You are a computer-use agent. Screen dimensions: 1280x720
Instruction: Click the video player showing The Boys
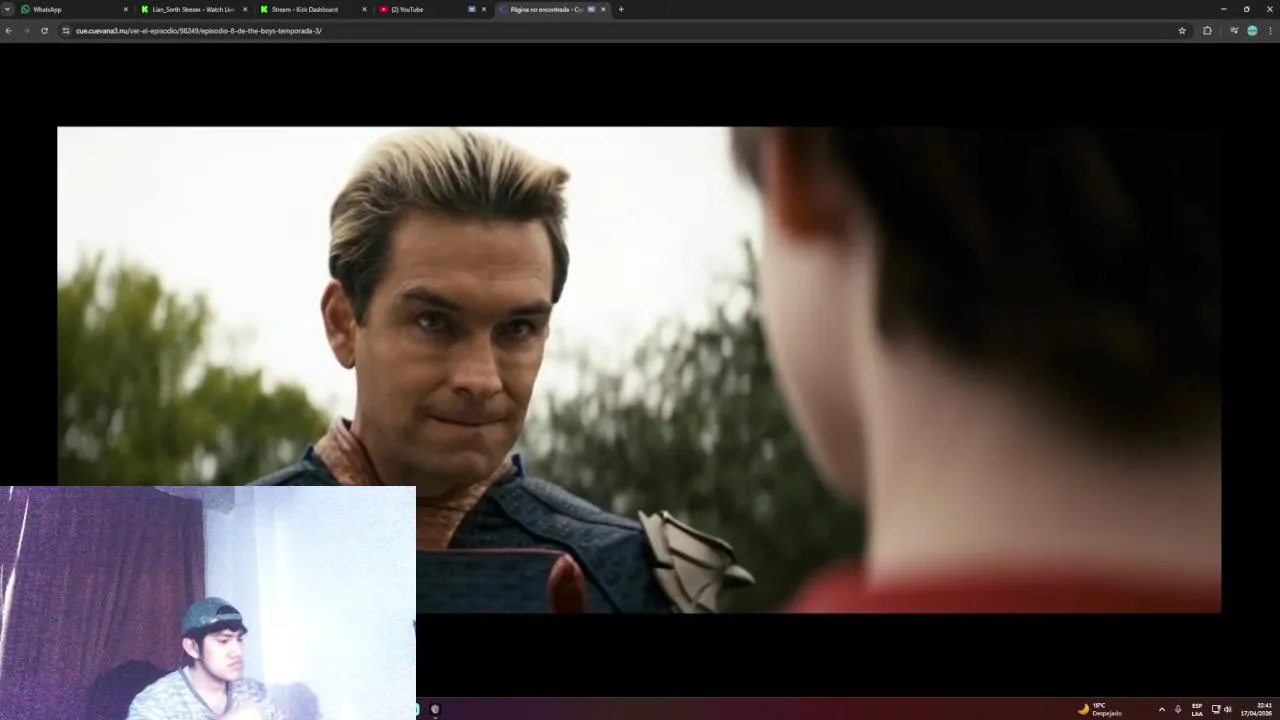click(639, 369)
